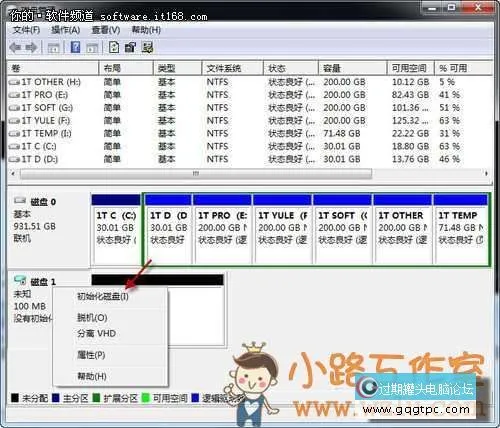Viewport: 500px width, 428px height.
Task: Click the Refresh toolbar icon
Action: point(114,47)
